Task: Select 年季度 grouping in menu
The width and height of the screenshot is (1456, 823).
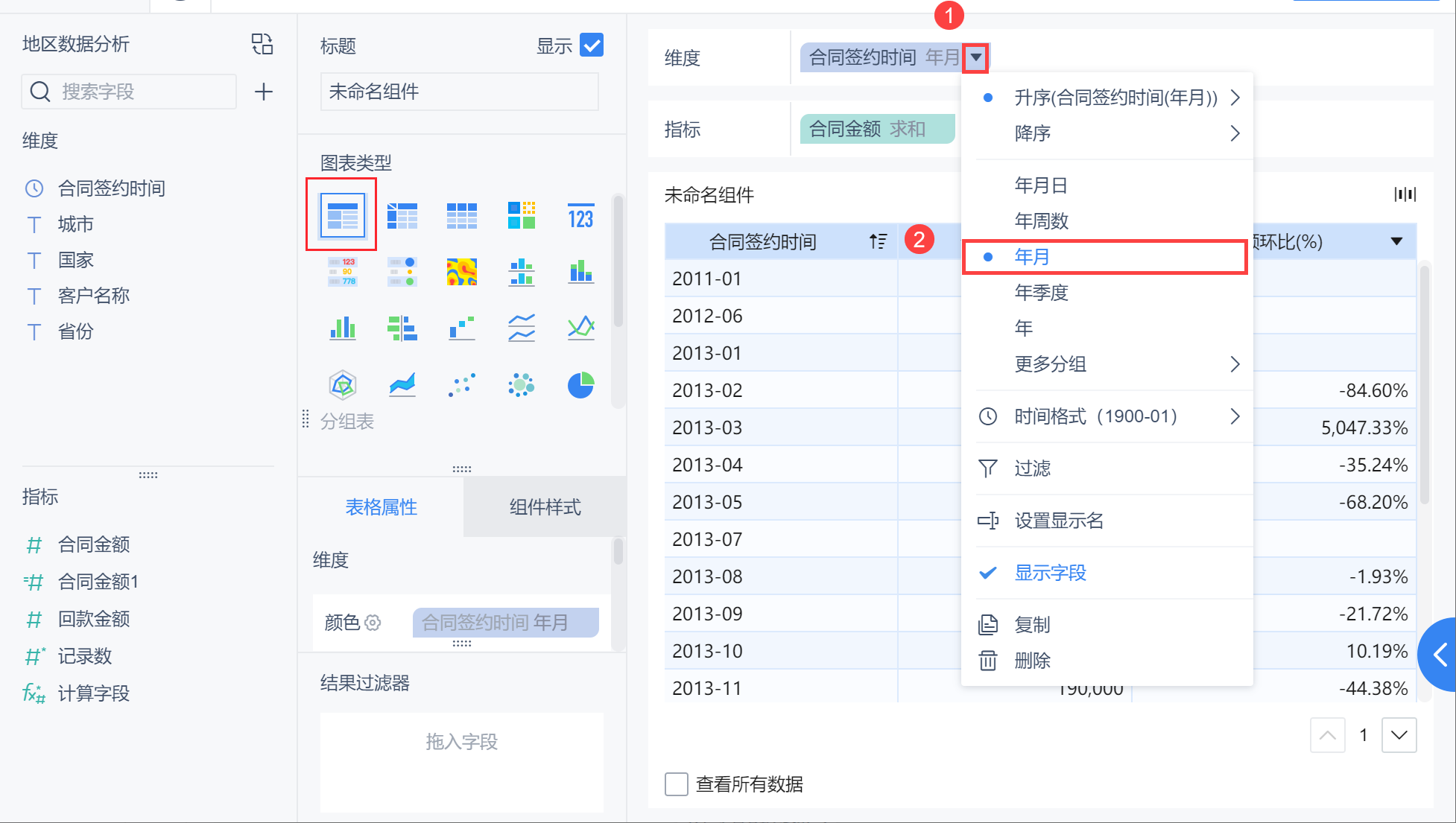Action: pos(1041,293)
